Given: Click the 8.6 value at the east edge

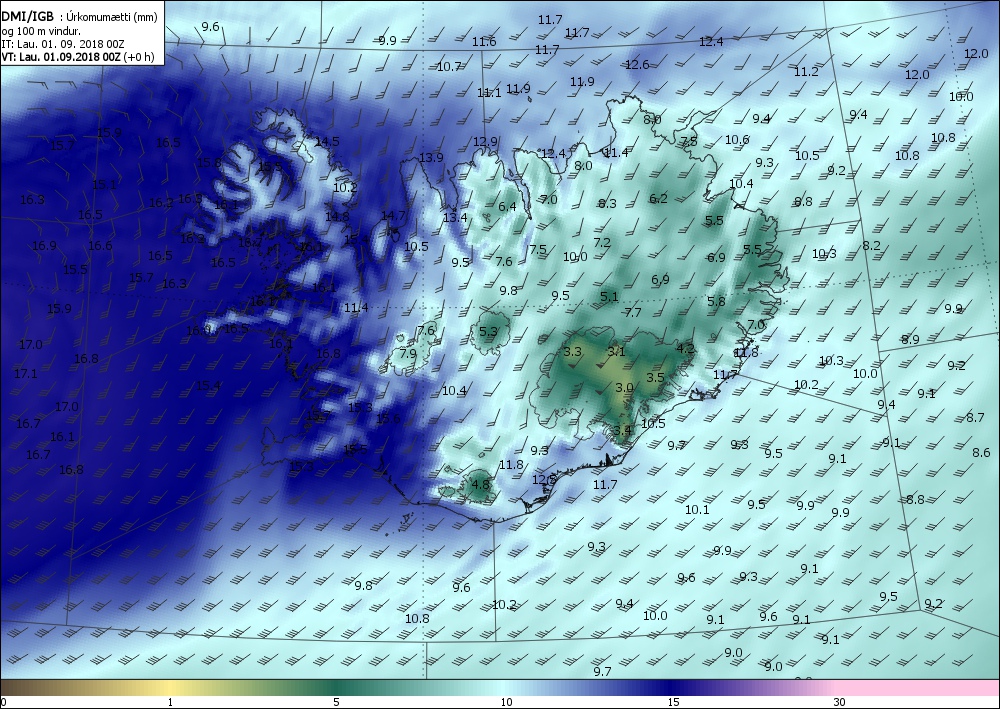Looking at the screenshot, I should [x=982, y=452].
